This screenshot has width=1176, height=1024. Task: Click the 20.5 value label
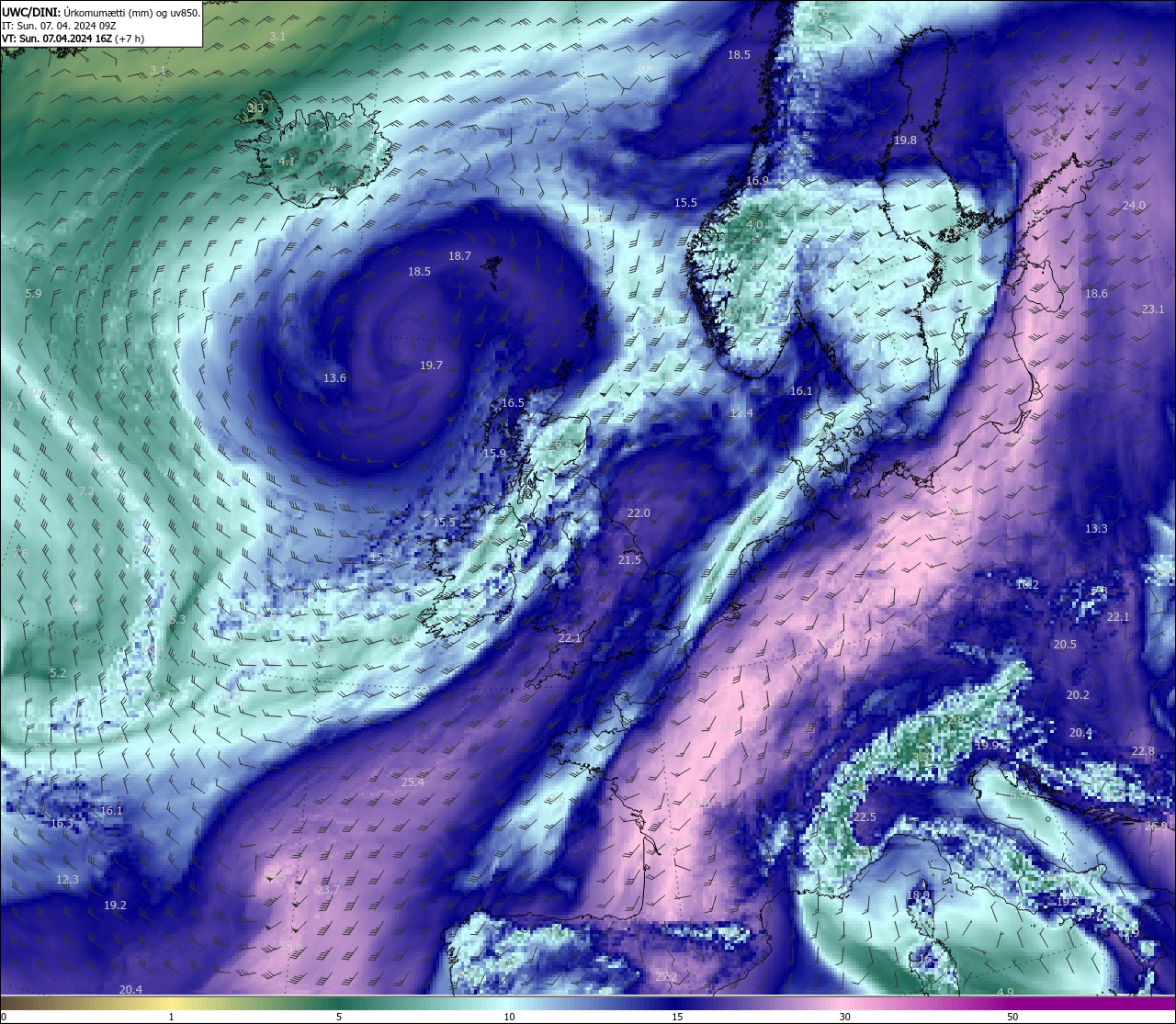click(1065, 645)
